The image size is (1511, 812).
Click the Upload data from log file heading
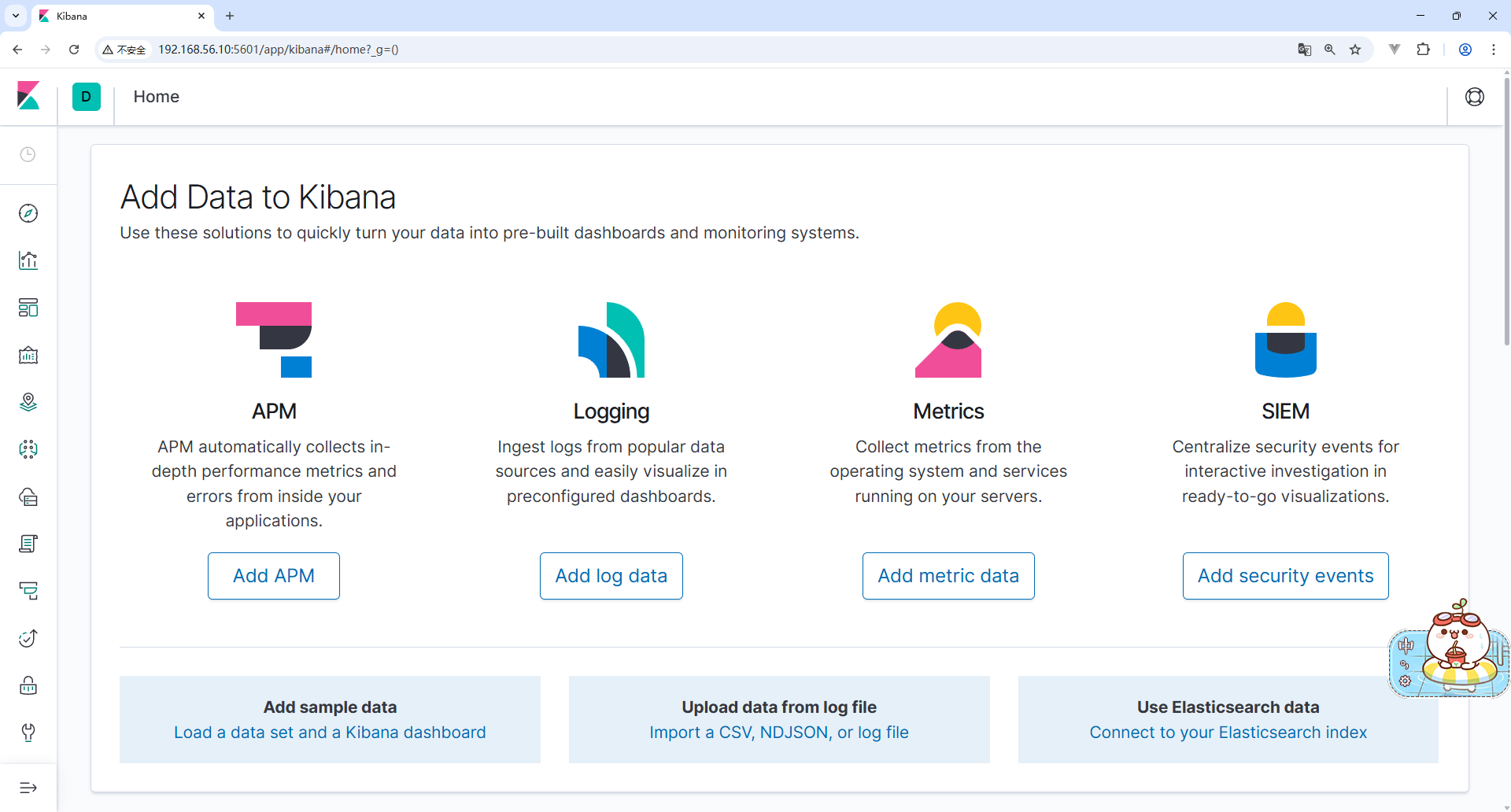pos(779,707)
